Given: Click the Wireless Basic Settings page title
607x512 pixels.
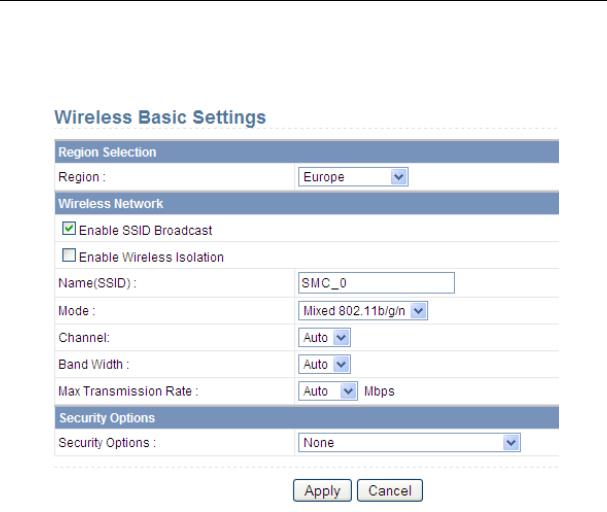Looking at the screenshot, I should 160,117.
